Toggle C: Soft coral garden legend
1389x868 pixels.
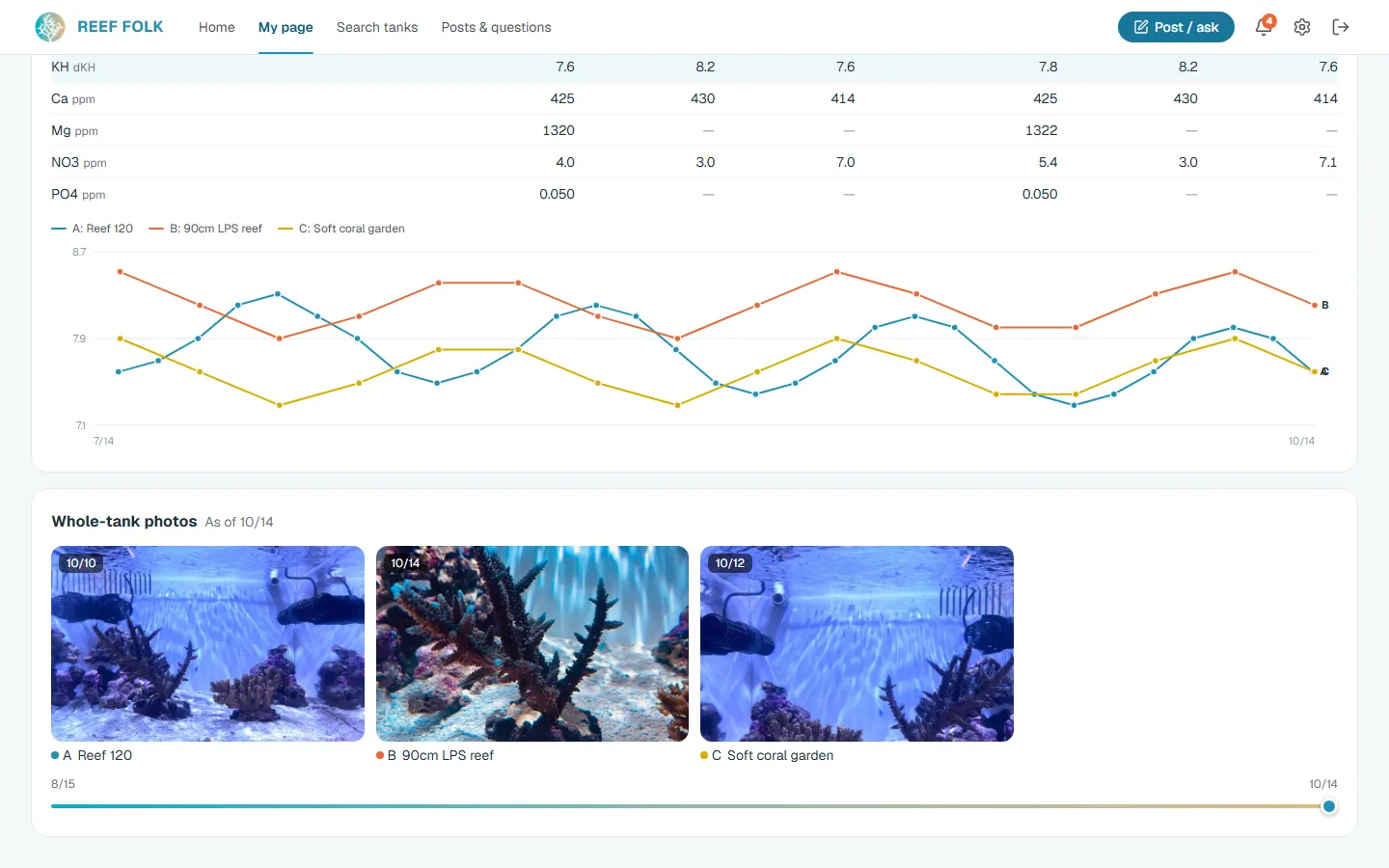coord(341,229)
